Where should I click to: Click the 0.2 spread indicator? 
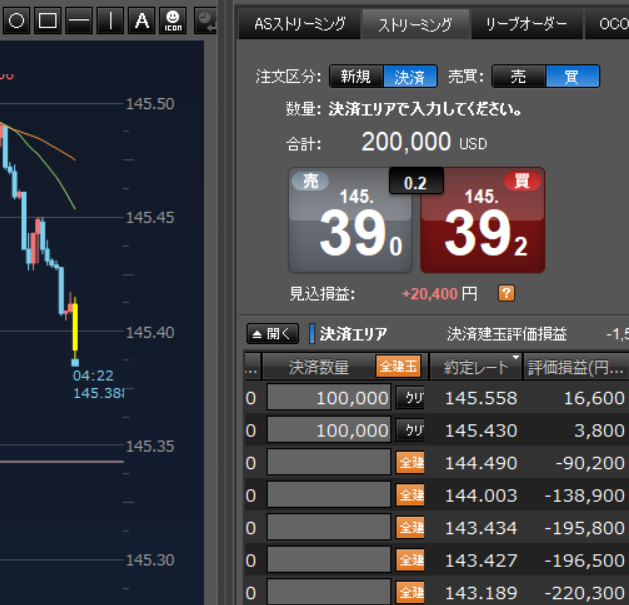[x=416, y=181]
